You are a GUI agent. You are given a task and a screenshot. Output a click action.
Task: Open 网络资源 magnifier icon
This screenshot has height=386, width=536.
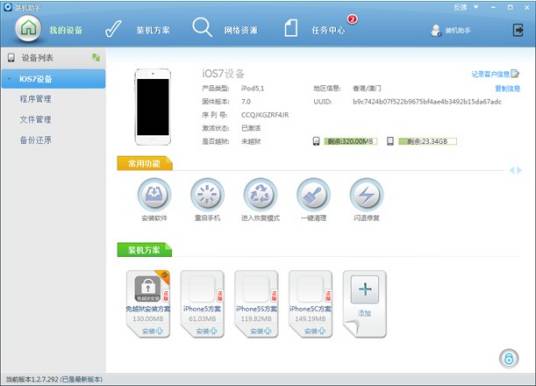click(202, 27)
